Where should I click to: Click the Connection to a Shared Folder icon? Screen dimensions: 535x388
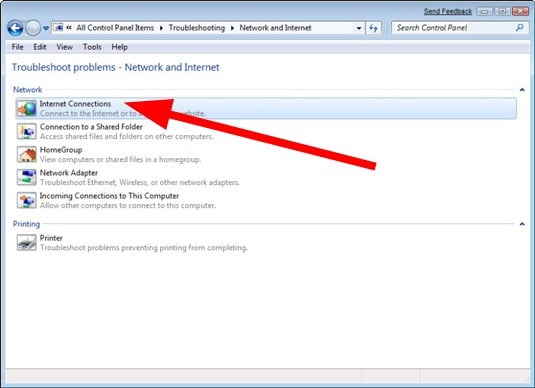[27, 131]
